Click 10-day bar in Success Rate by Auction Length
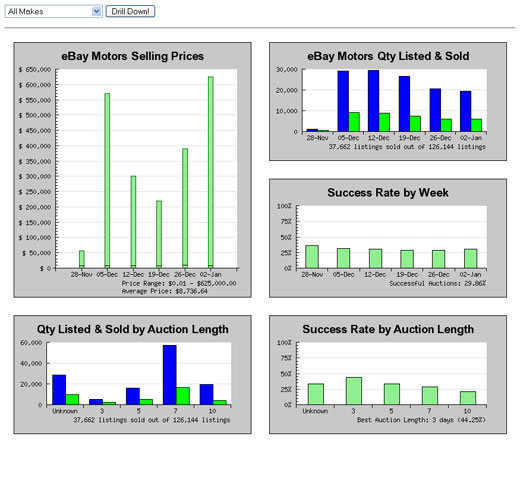520x481 pixels. point(468,398)
